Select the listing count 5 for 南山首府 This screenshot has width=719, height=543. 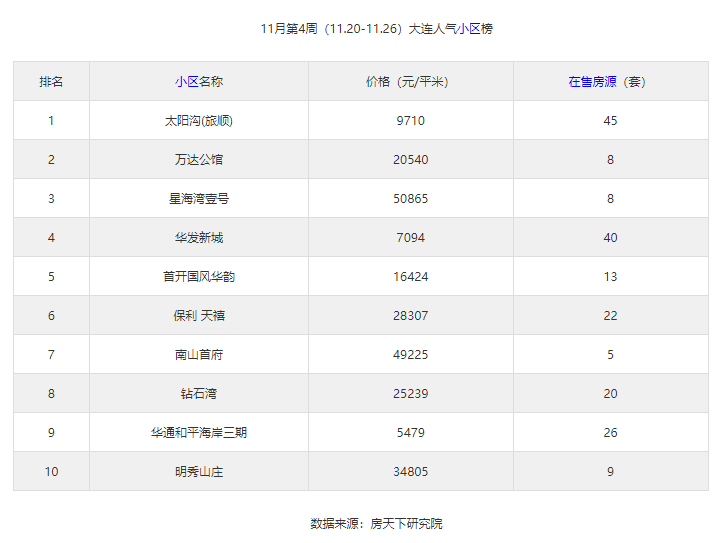(x=610, y=355)
